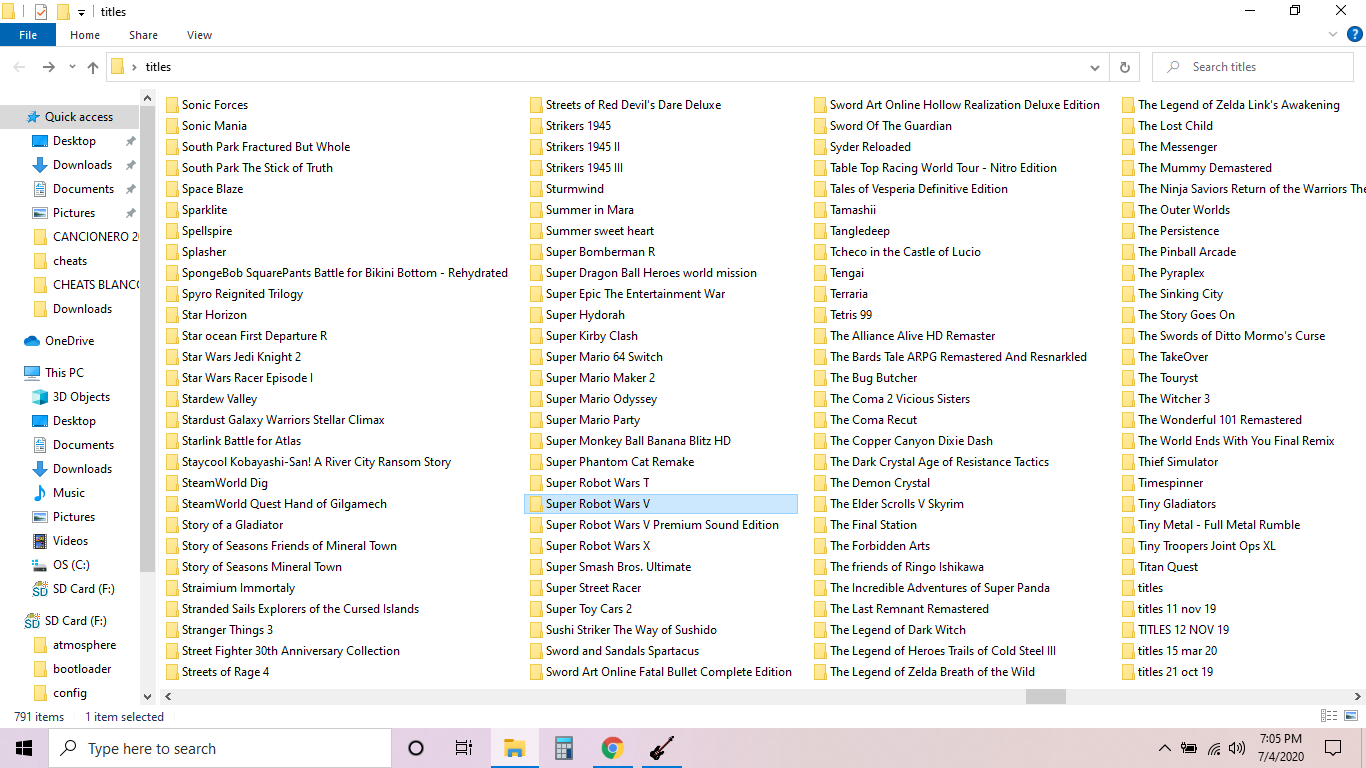Click the horizontal scrollbar thumb in file list
Screen dimensions: 1366x768
[1046, 696]
